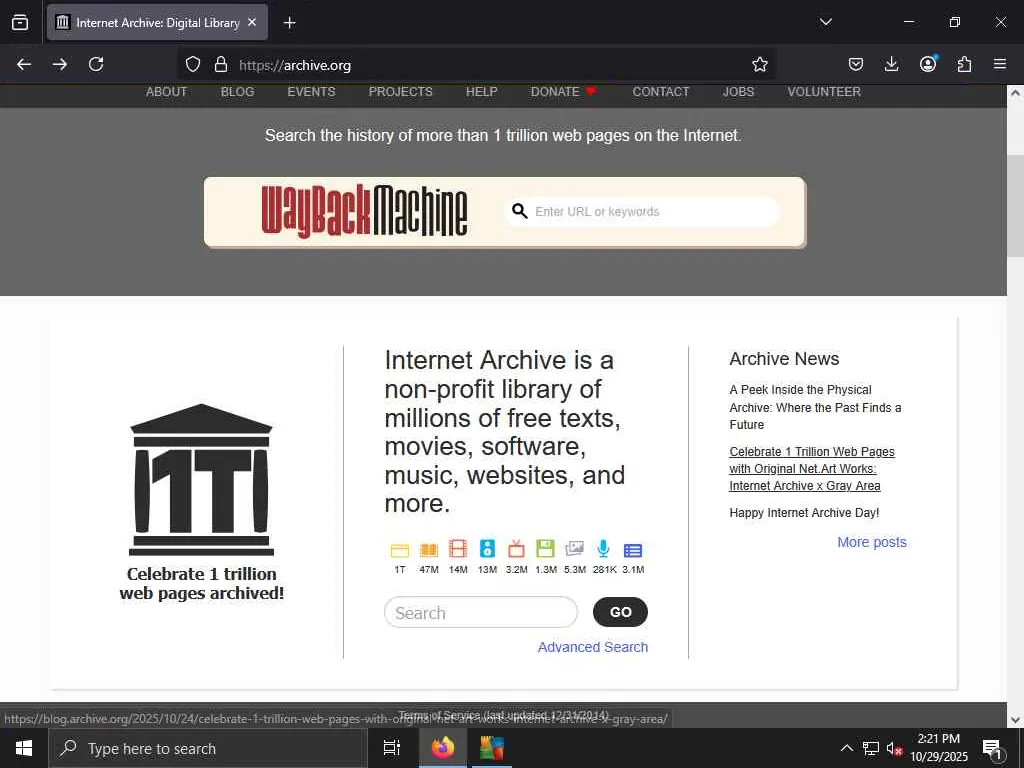Click the page scrollbar down arrow
1024x768 pixels.
point(1015,720)
